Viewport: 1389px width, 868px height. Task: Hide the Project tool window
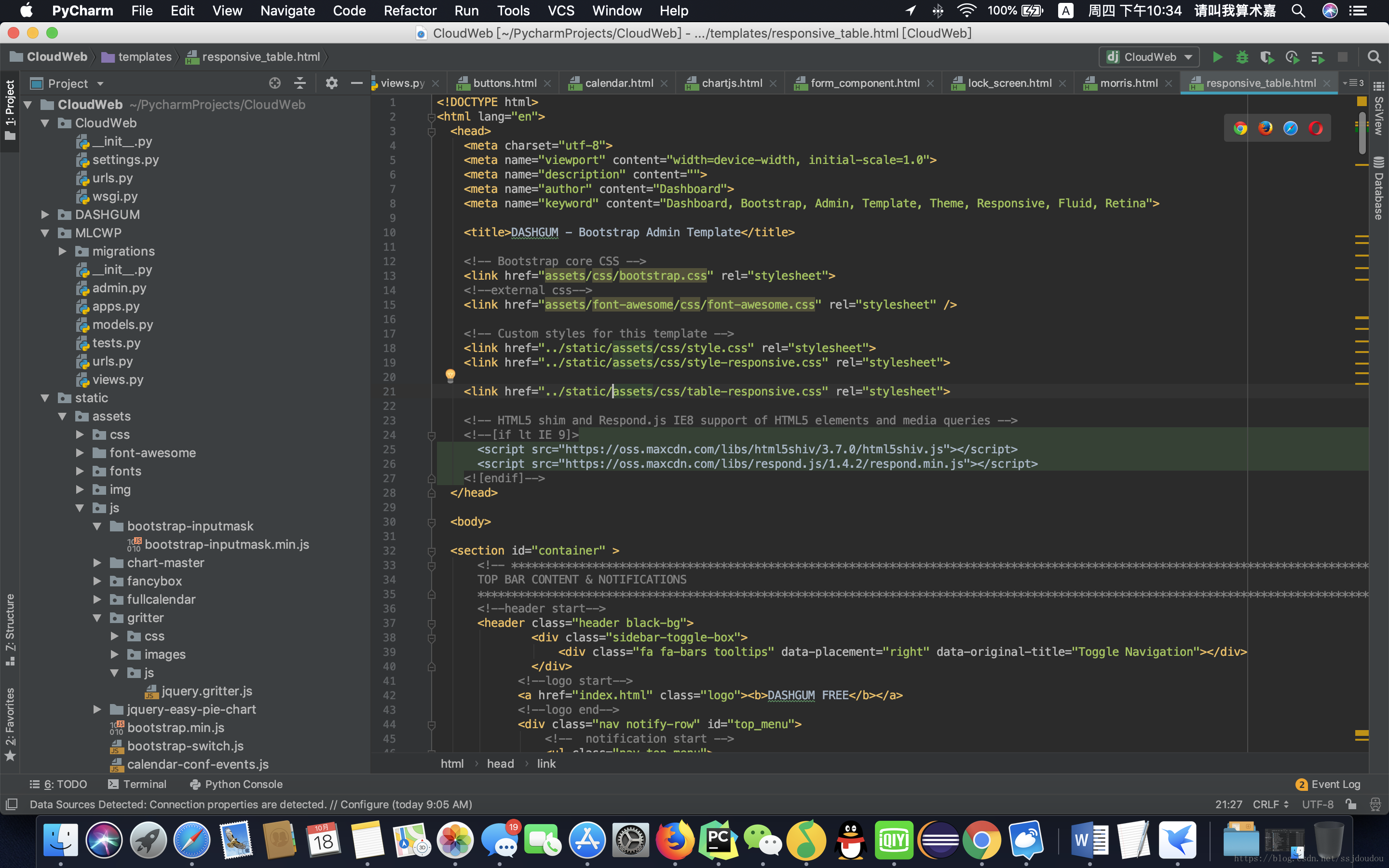coord(356,83)
